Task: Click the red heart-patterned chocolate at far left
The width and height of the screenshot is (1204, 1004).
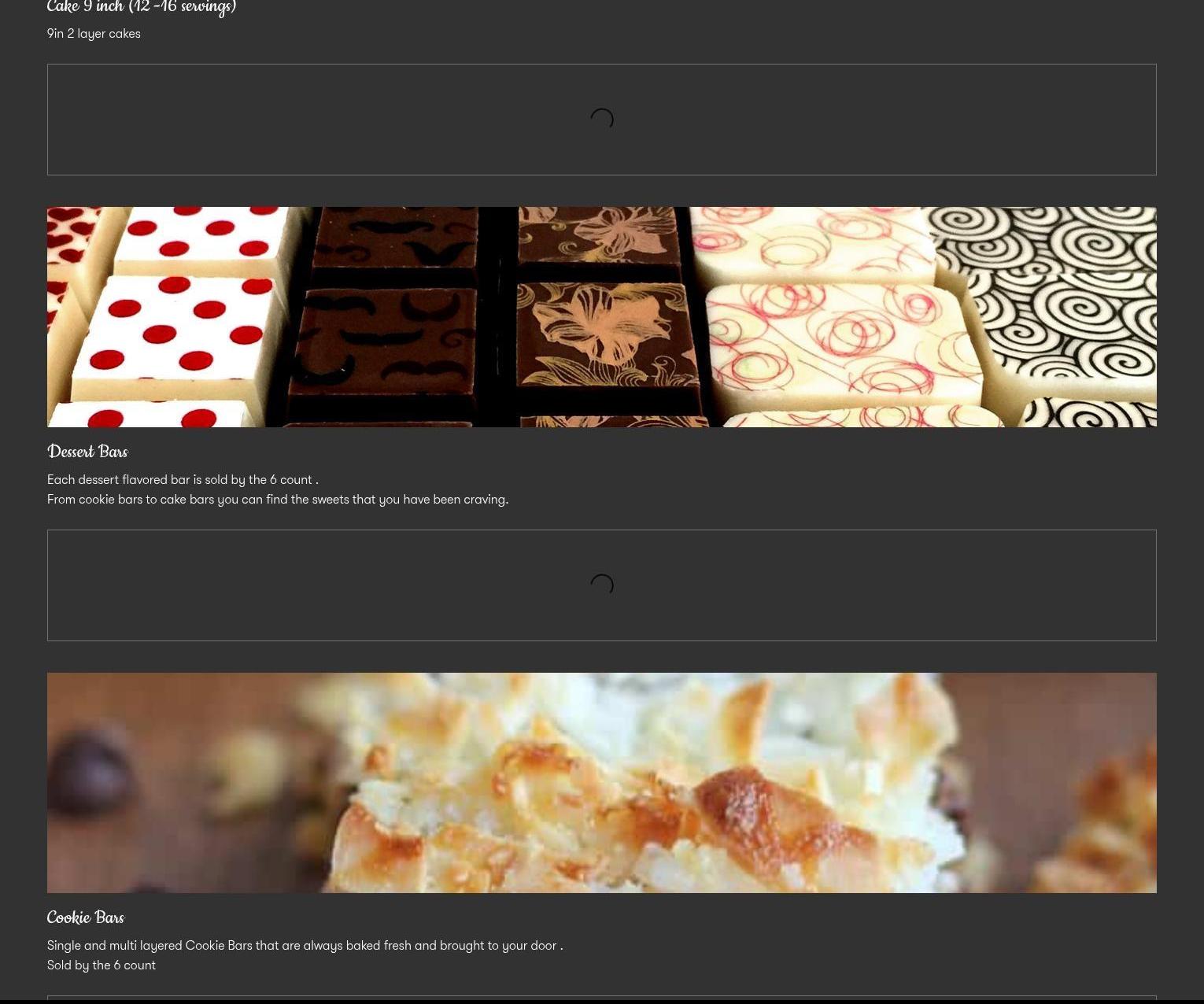Action: click(67, 228)
